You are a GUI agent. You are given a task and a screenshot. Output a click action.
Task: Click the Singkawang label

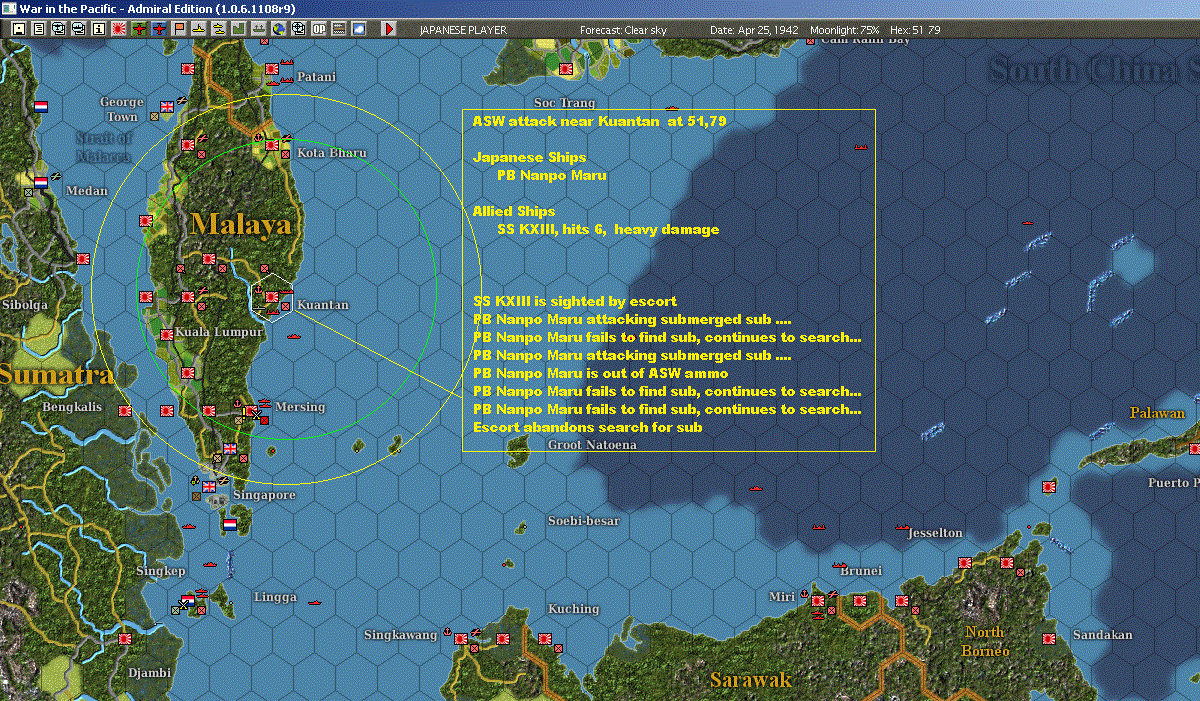tap(400, 635)
